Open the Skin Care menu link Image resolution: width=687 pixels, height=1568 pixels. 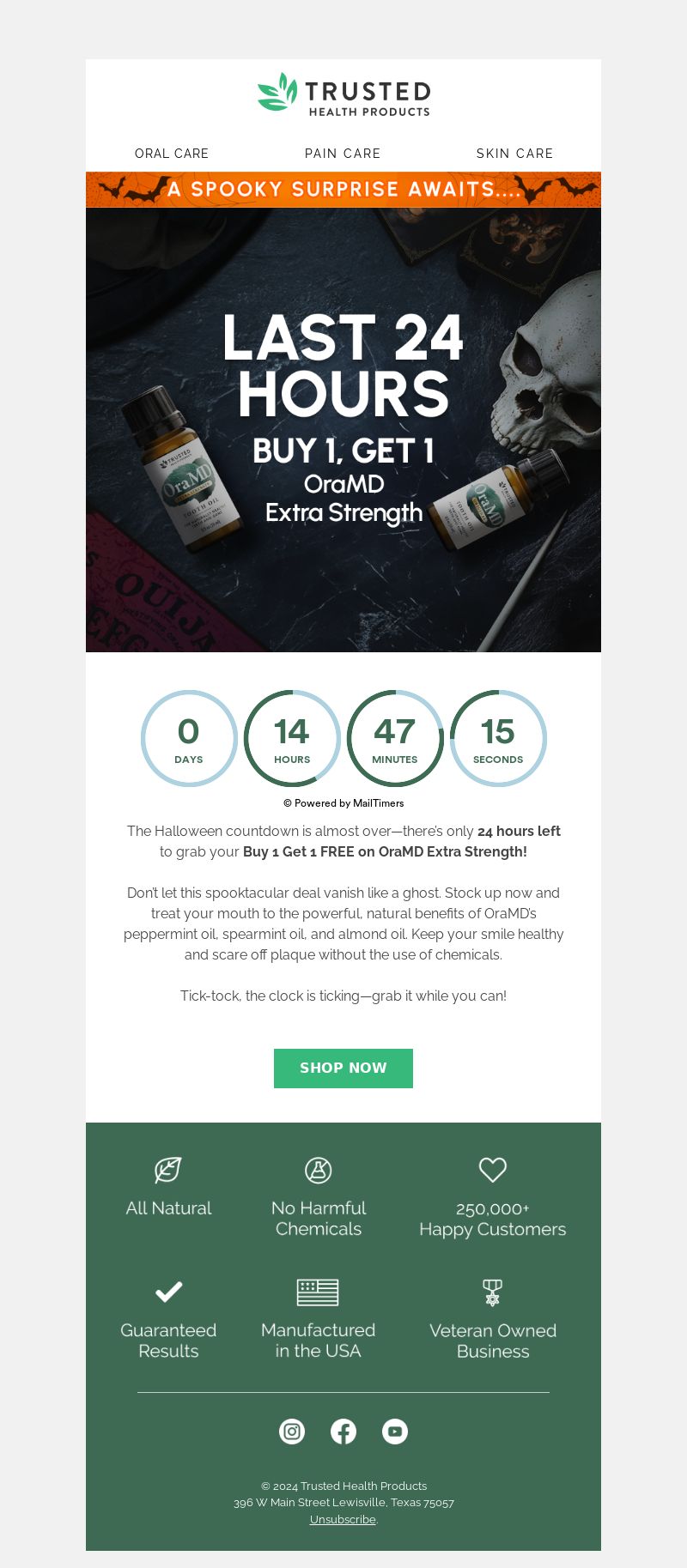(514, 154)
